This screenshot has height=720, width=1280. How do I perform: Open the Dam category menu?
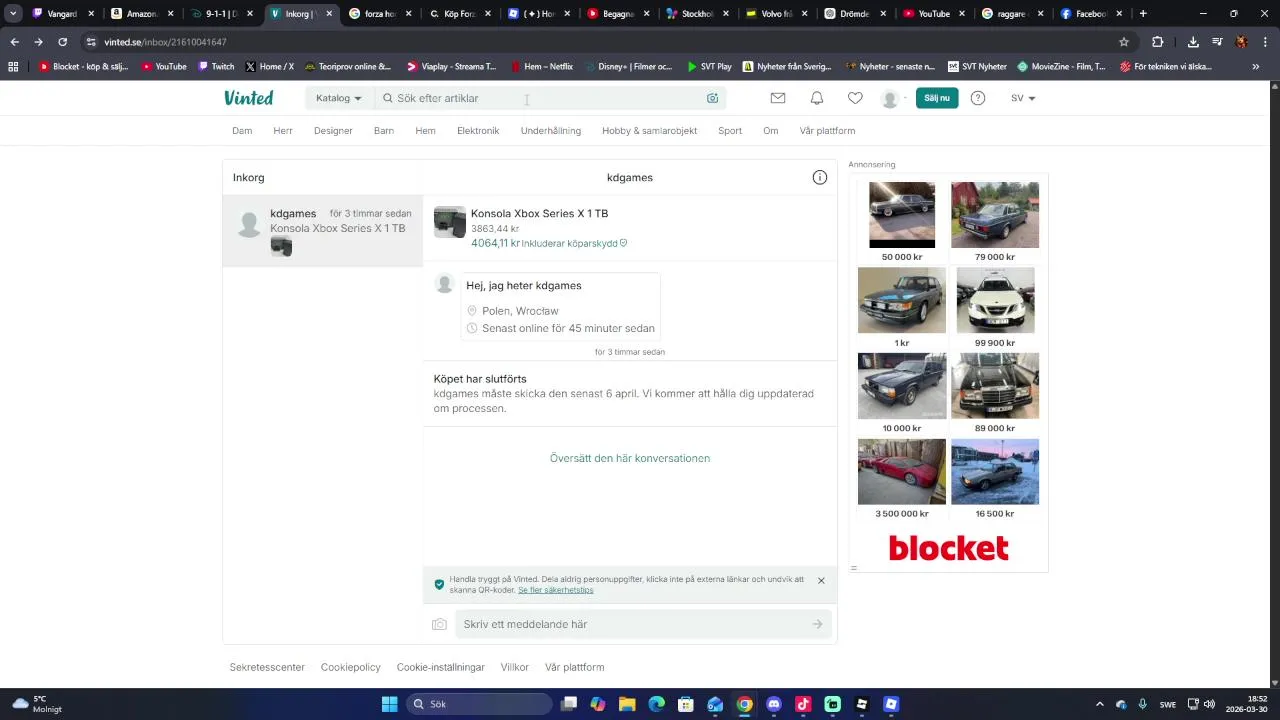point(242,131)
